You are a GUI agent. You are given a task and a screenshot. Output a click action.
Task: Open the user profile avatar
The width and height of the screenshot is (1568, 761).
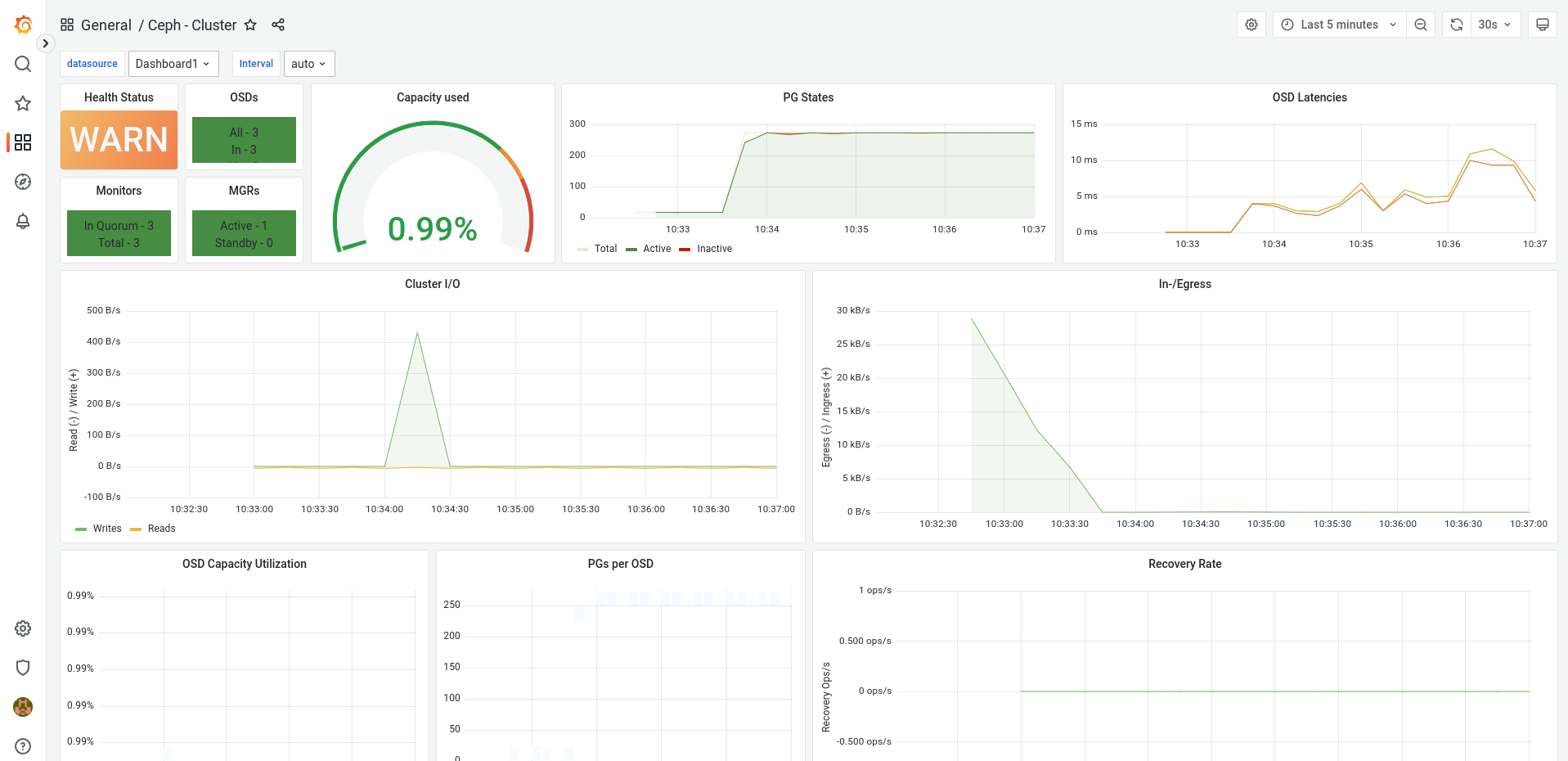(23, 707)
